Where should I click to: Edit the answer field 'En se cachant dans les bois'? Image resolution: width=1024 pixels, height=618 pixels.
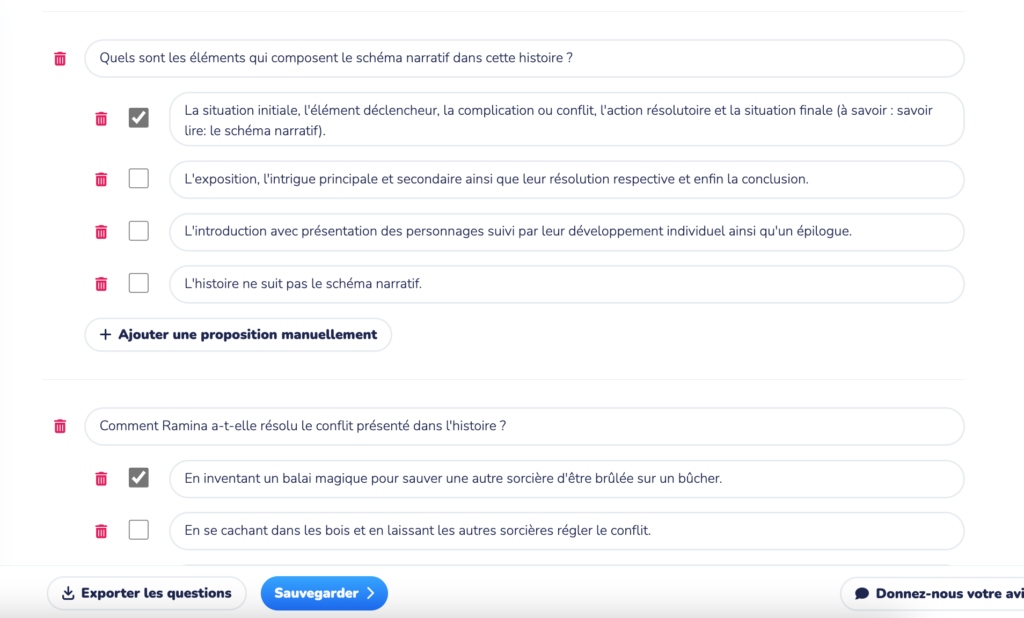click(x=567, y=530)
